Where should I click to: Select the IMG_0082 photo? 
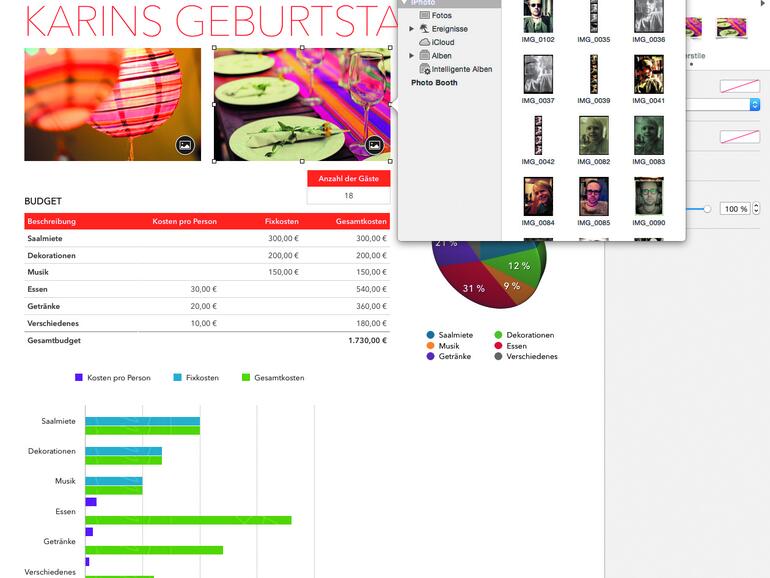[x=594, y=136]
